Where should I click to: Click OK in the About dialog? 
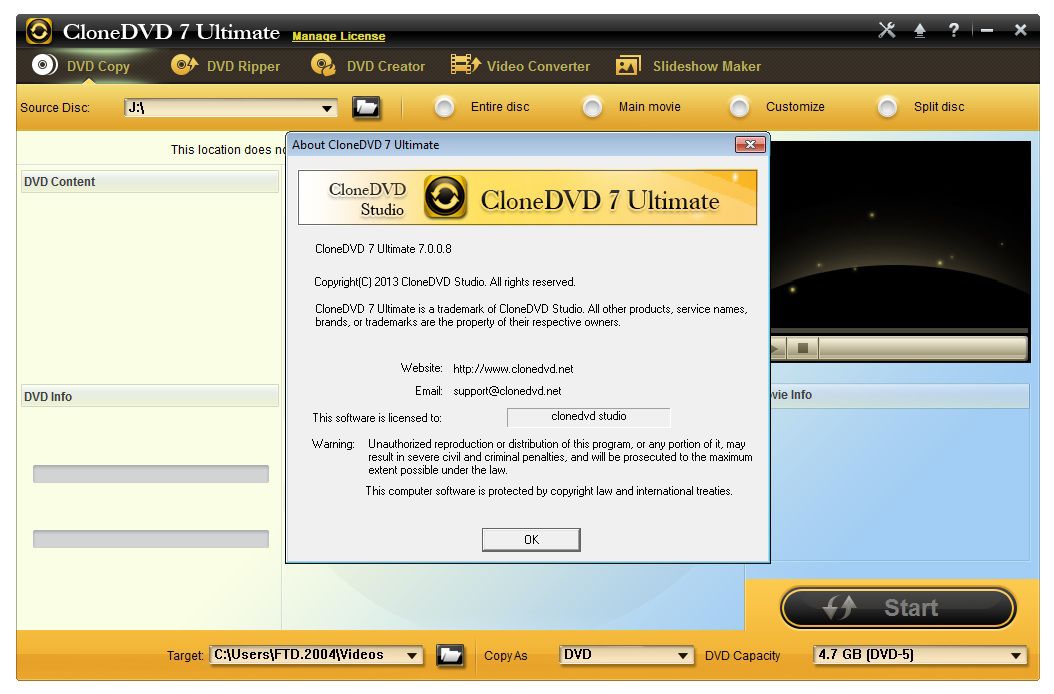click(531, 539)
